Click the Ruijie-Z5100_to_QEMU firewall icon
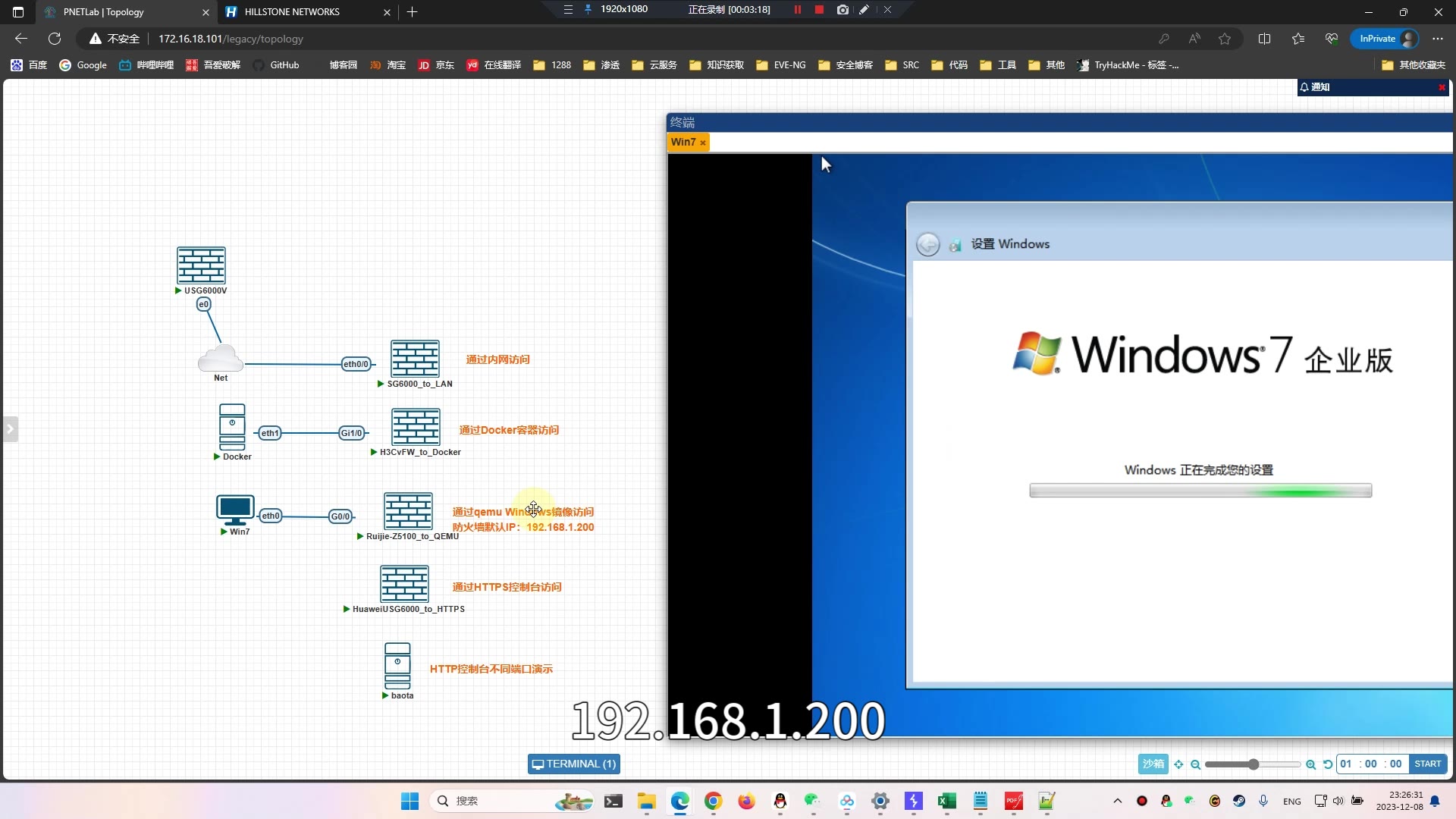1456x819 pixels. [x=408, y=511]
